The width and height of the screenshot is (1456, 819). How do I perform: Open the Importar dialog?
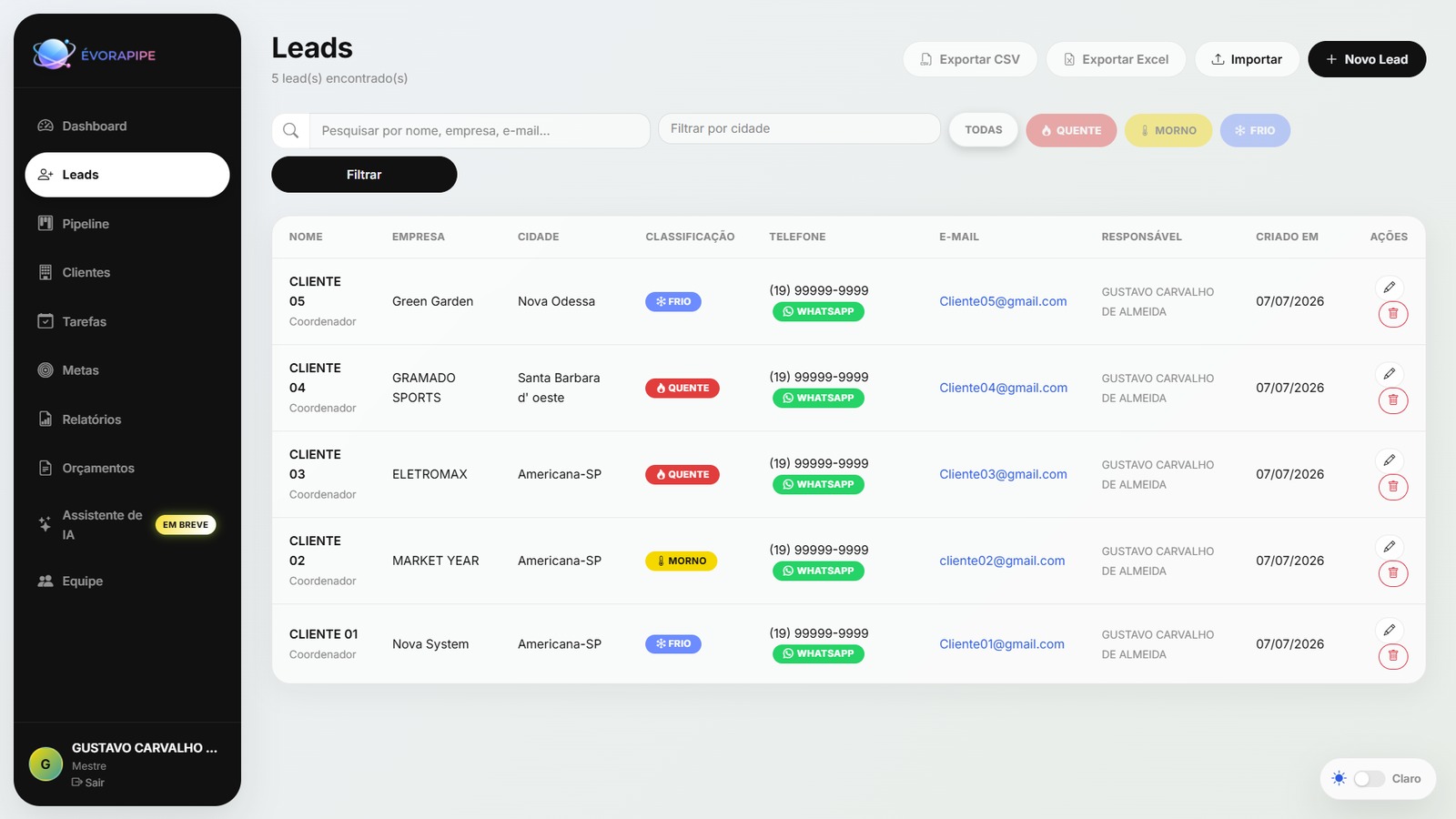pyautogui.click(x=1247, y=59)
